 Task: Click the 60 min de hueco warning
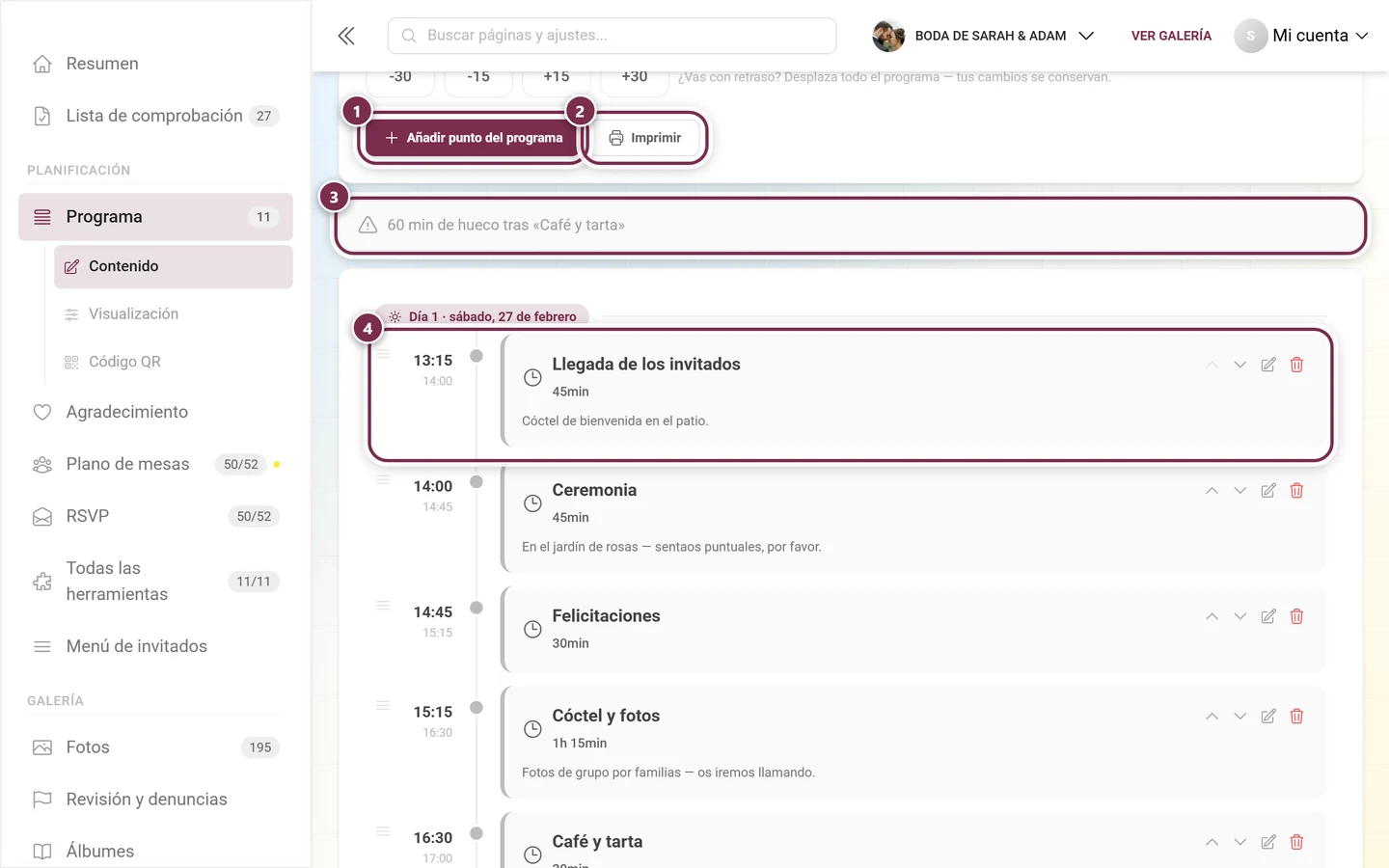851,226
